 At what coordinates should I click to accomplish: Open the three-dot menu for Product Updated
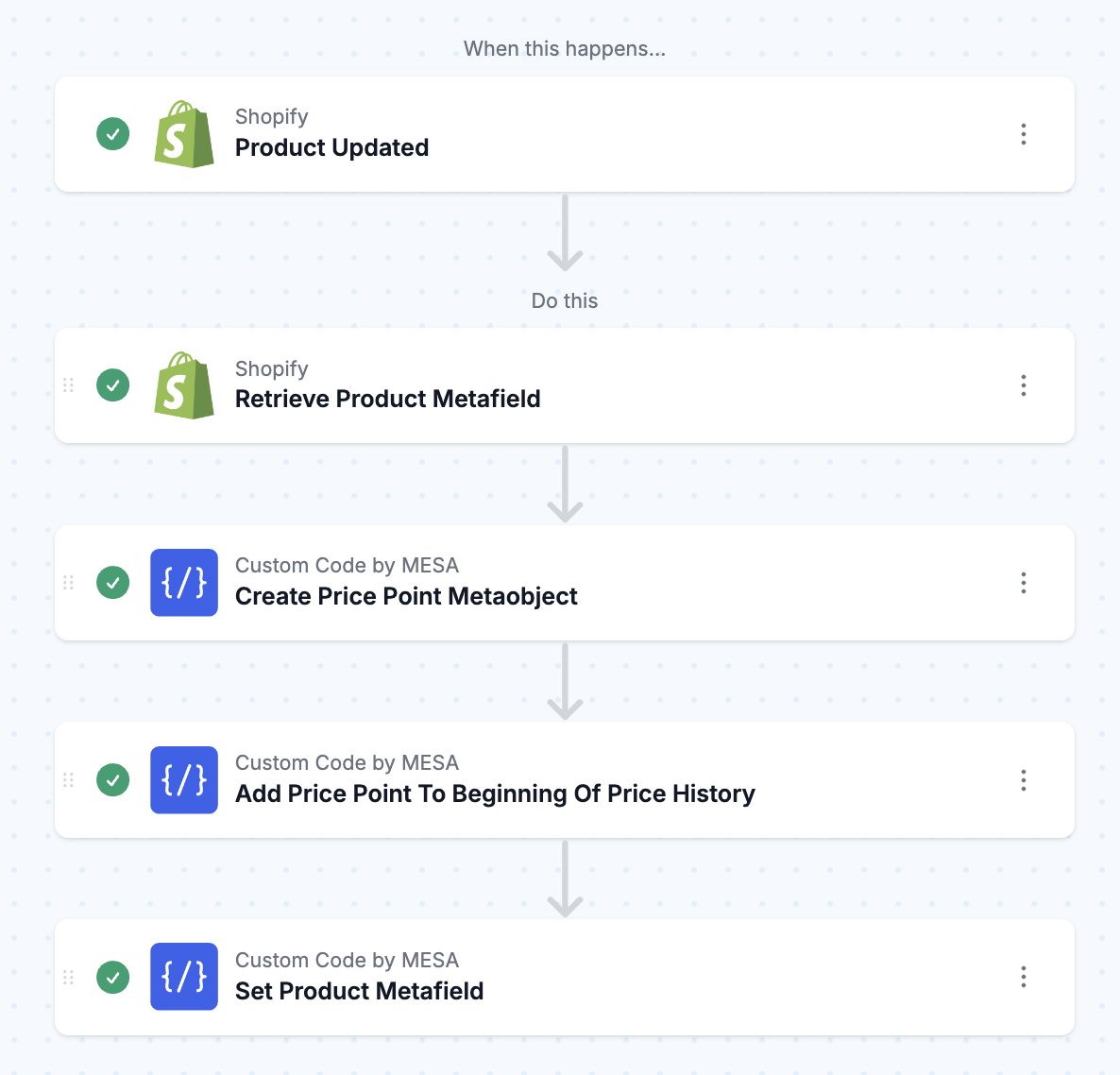tap(1024, 134)
